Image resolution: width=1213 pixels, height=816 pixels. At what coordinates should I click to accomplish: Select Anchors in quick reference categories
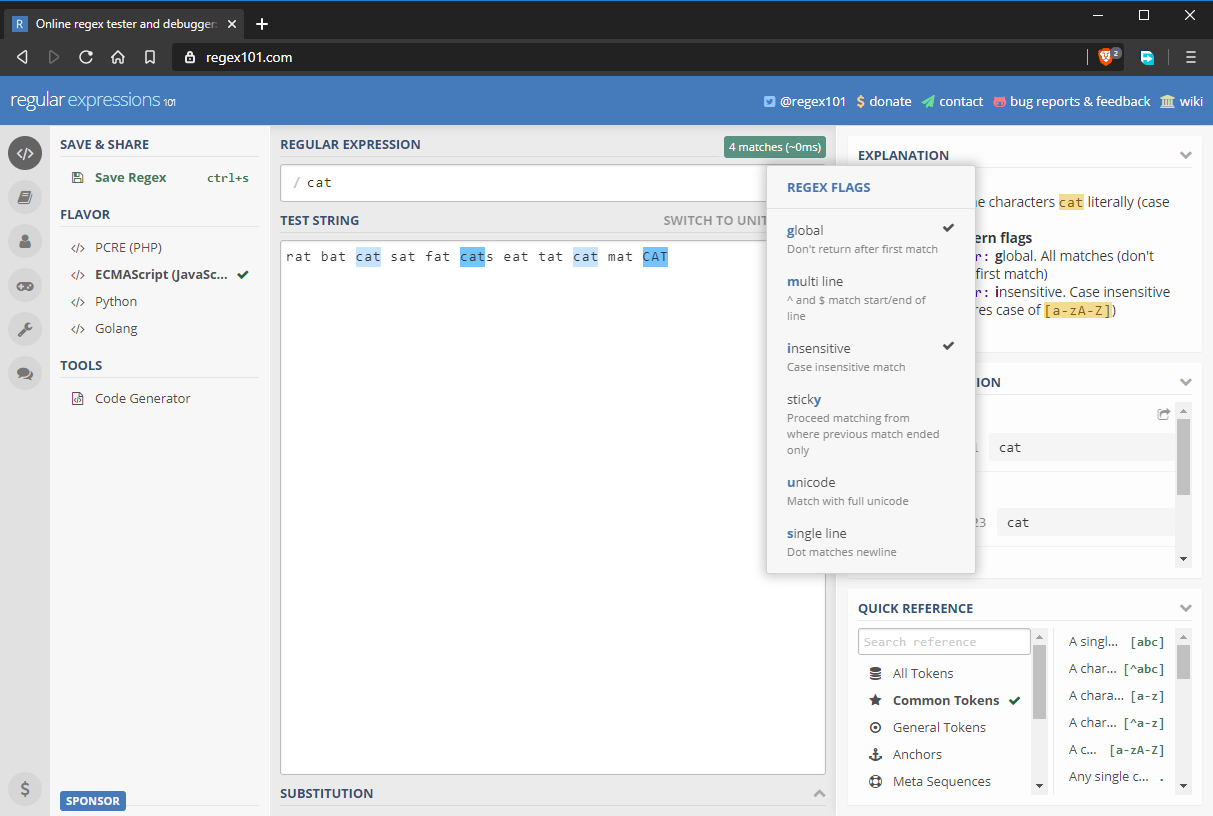917,754
